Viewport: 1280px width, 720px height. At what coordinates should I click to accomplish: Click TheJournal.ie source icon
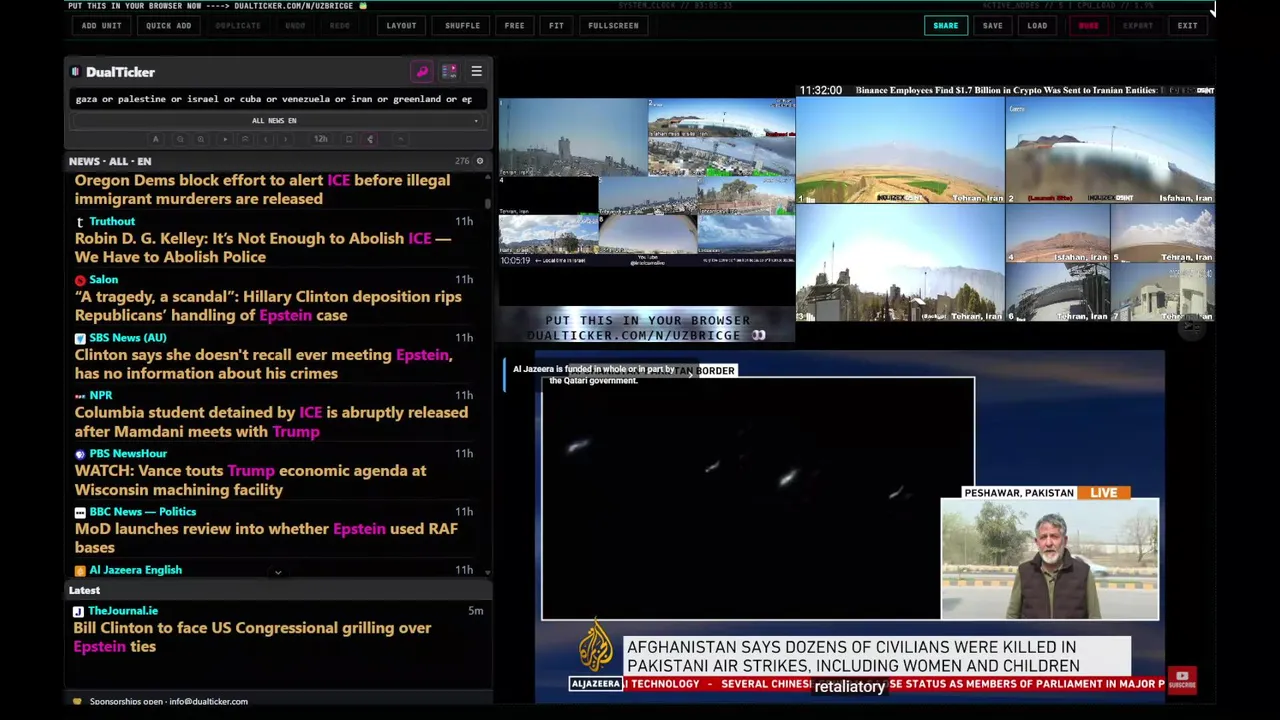point(78,611)
